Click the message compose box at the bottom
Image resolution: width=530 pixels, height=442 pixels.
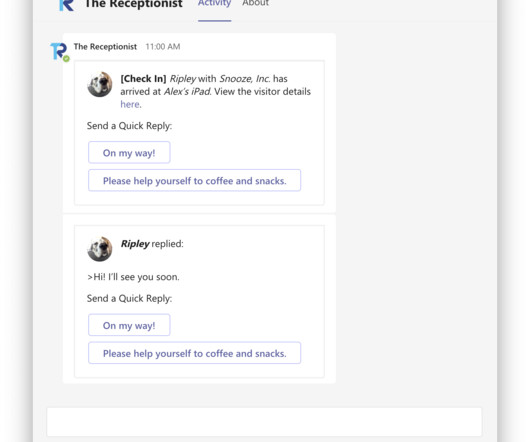click(264, 422)
